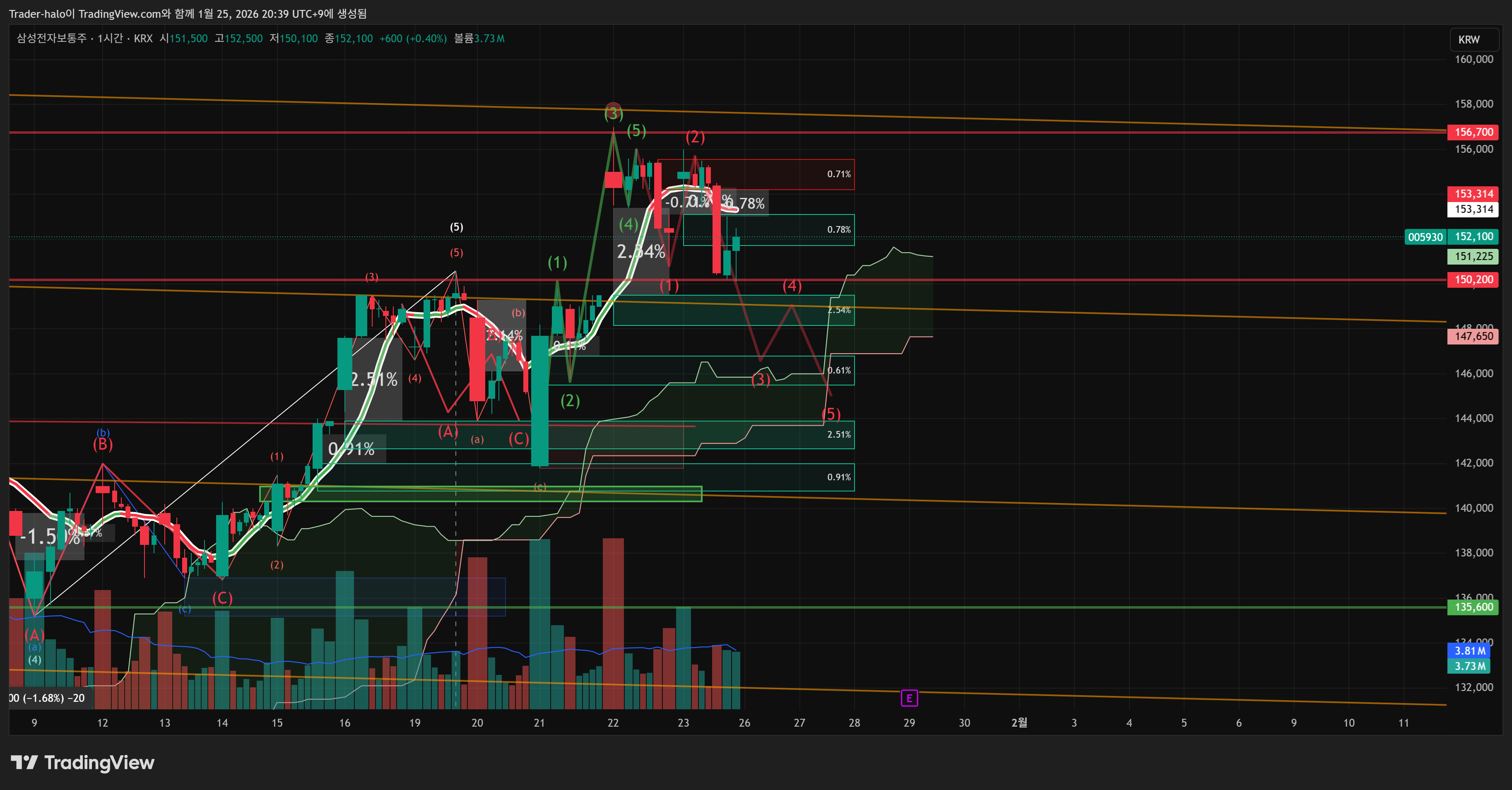Viewport: 1512px width, 790px height.
Task: Click the 2월 month label on time axis
Action: [x=1020, y=723]
